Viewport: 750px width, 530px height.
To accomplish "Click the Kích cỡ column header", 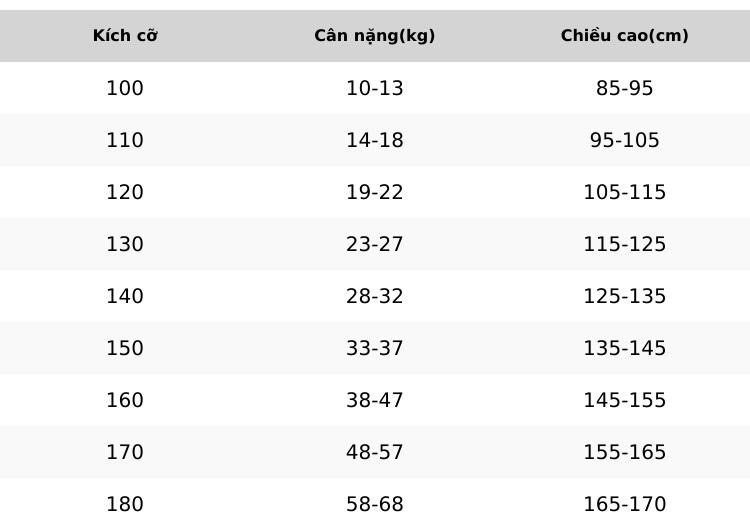I will 125,36.
